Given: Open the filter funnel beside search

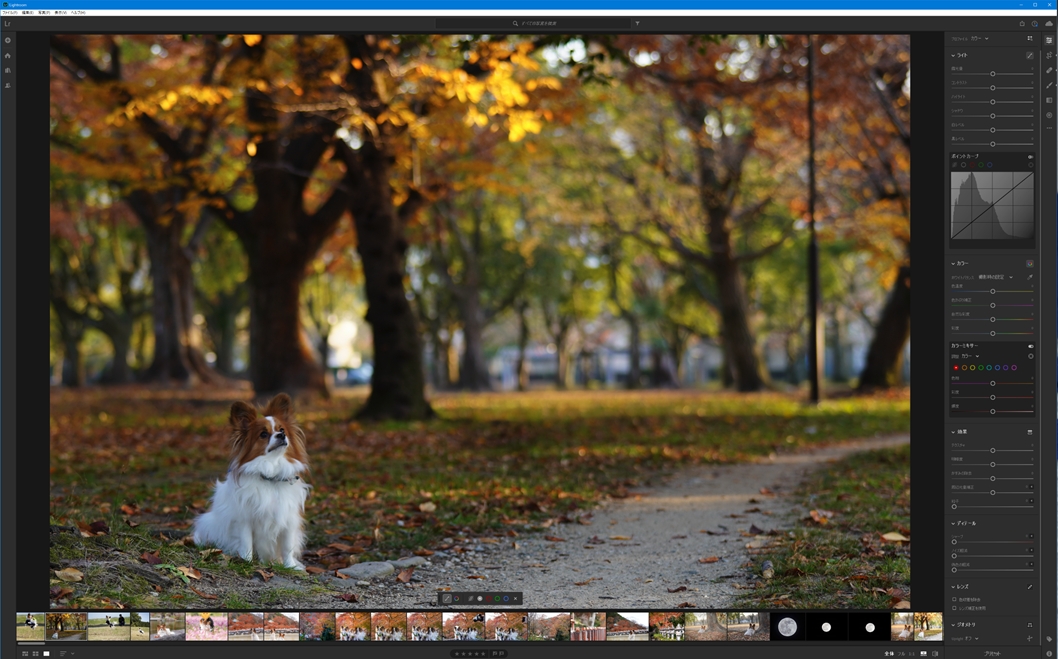Looking at the screenshot, I should [x=637, y=23].
